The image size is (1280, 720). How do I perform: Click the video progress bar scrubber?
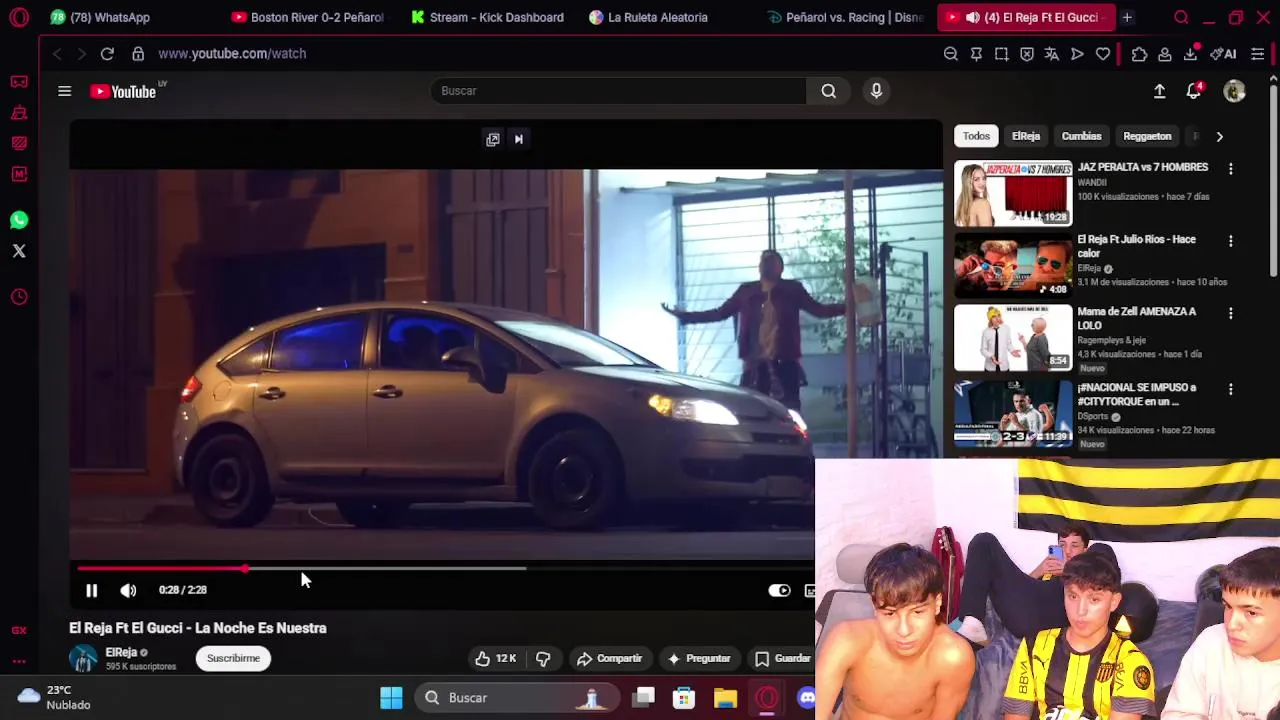point(244,568)
